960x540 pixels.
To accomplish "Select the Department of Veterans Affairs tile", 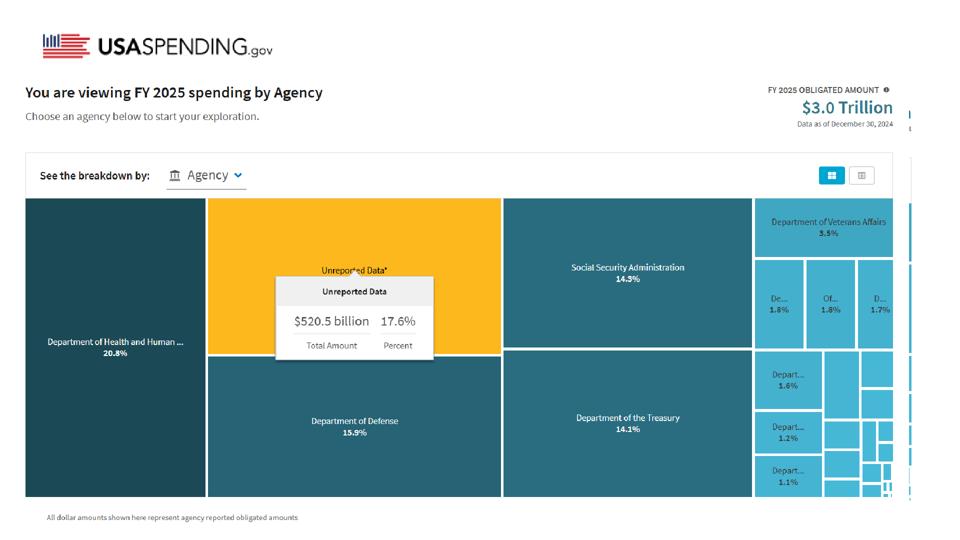I will 828,227.
